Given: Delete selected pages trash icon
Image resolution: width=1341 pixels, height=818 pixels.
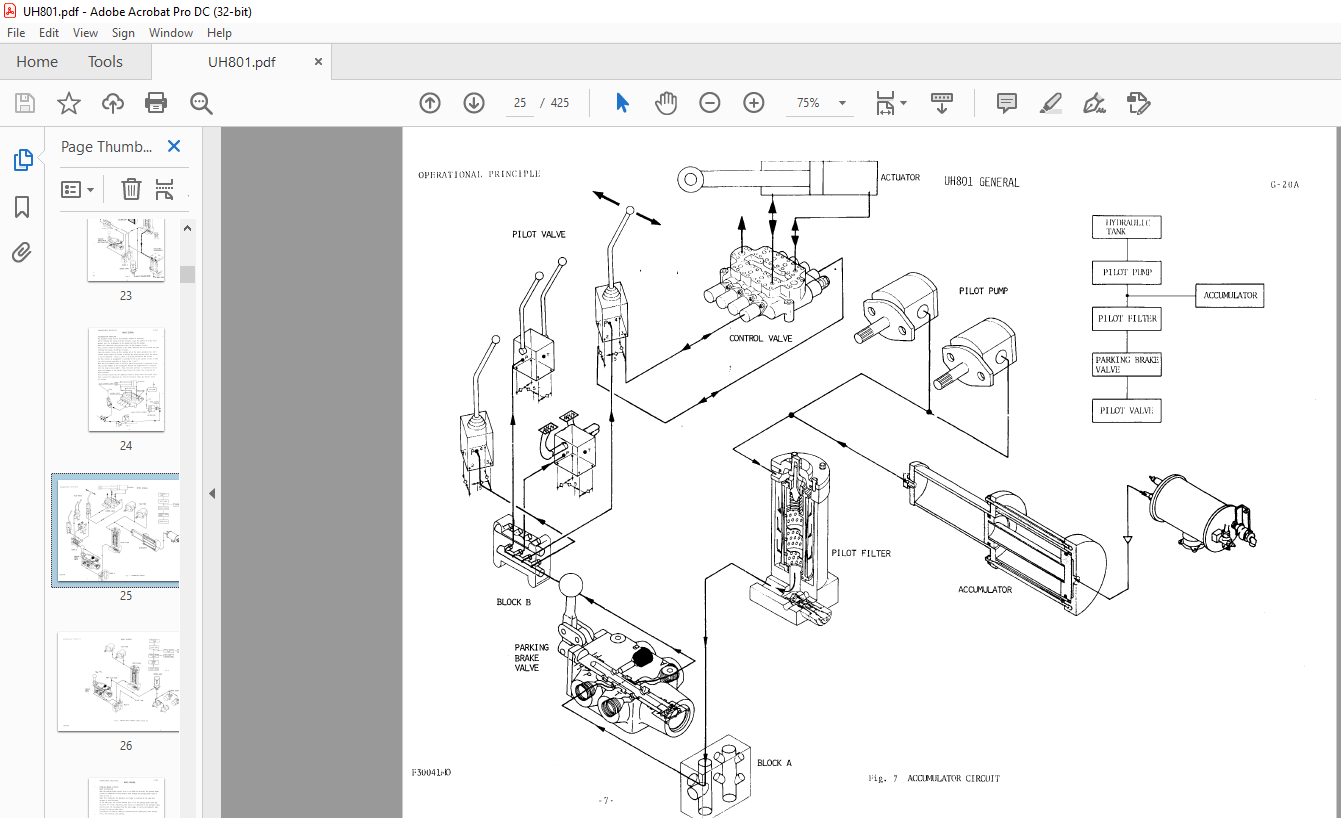Looking at the screenshot, I should 131,189.
